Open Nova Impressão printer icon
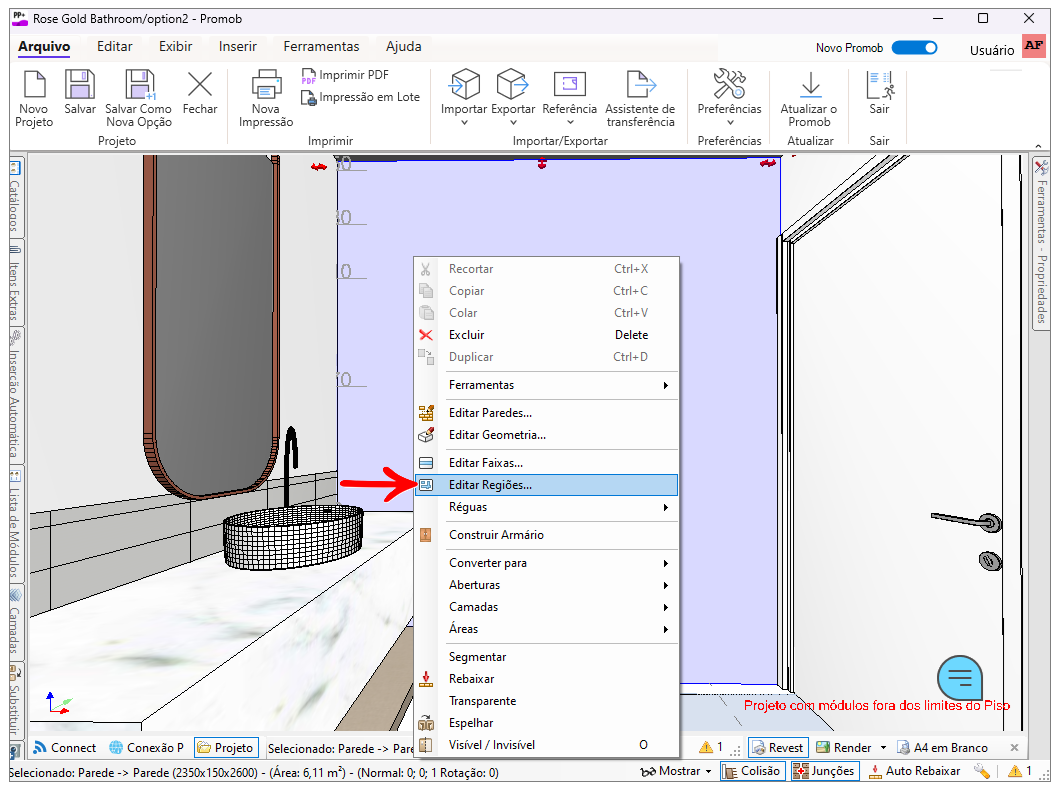Screen dimensions: 1055x792 coord(266,85)
